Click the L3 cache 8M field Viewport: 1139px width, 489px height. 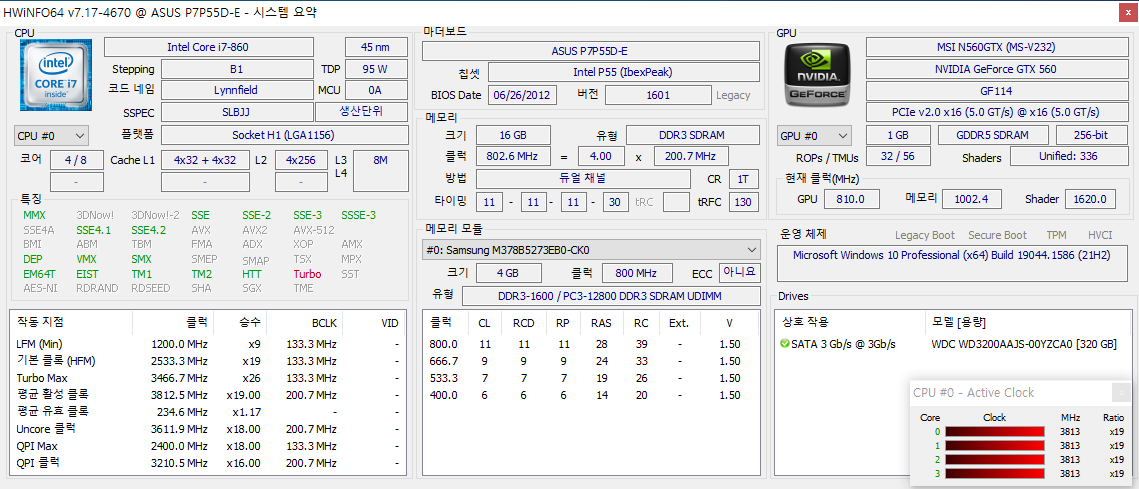click(x=381, y=171)
